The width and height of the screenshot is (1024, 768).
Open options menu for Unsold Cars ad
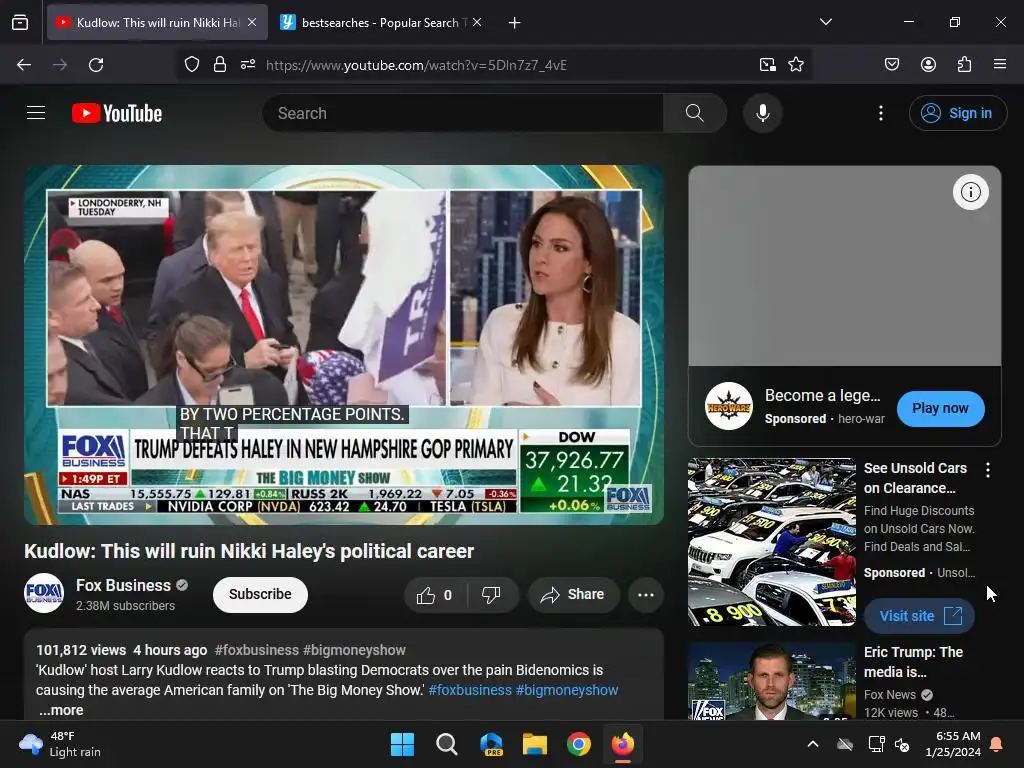point(987,470)
